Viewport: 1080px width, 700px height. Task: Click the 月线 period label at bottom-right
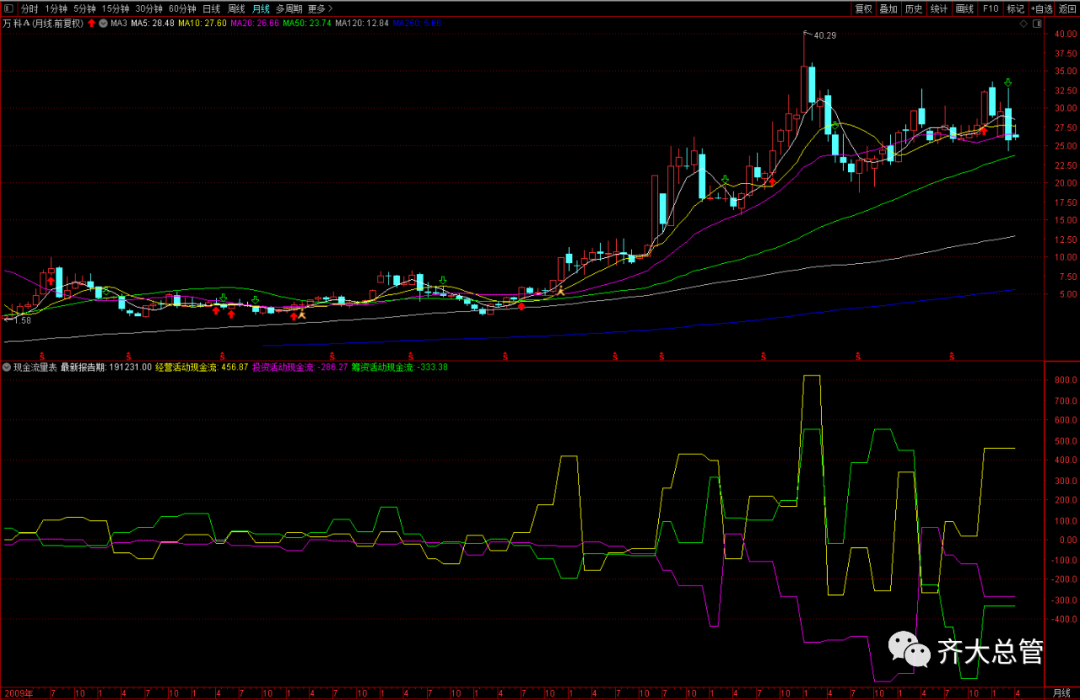click(x=1061, y=693)
